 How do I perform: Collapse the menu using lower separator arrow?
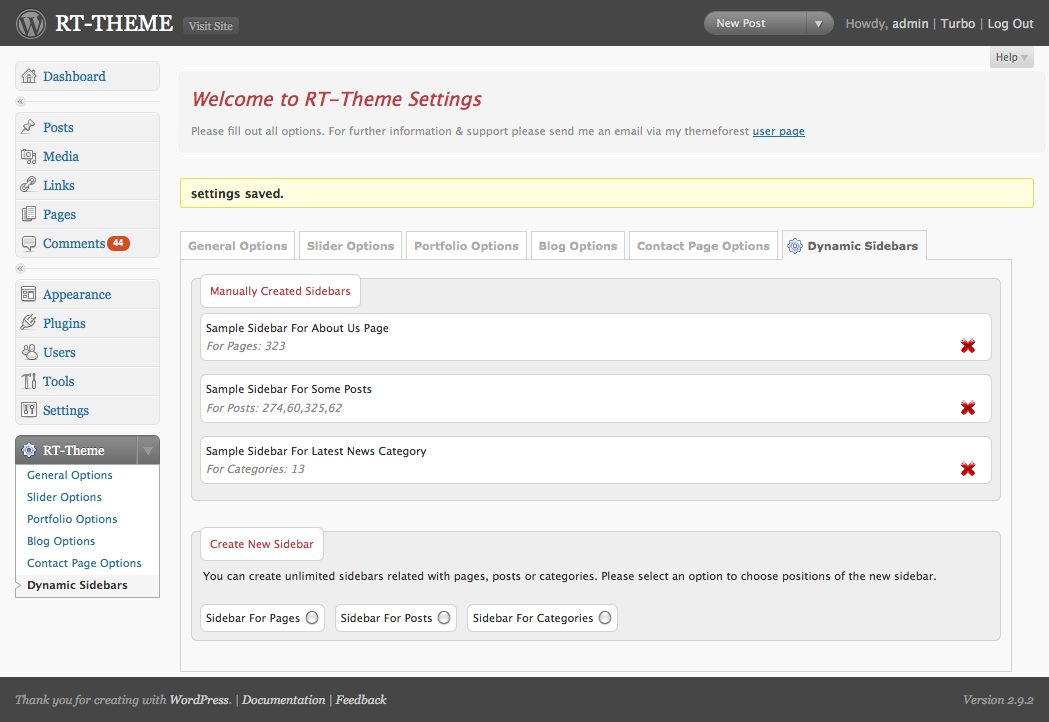pos(20,268)
